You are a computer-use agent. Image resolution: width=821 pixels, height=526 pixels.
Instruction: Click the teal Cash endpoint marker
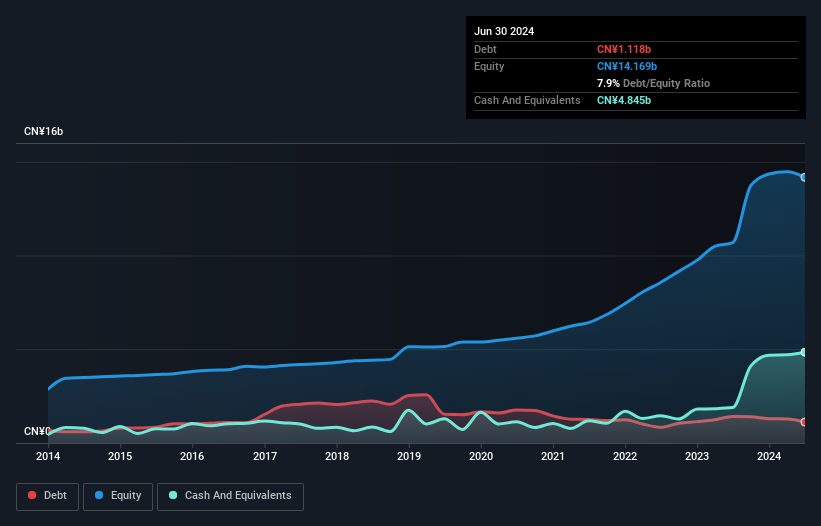coord(804,352)
